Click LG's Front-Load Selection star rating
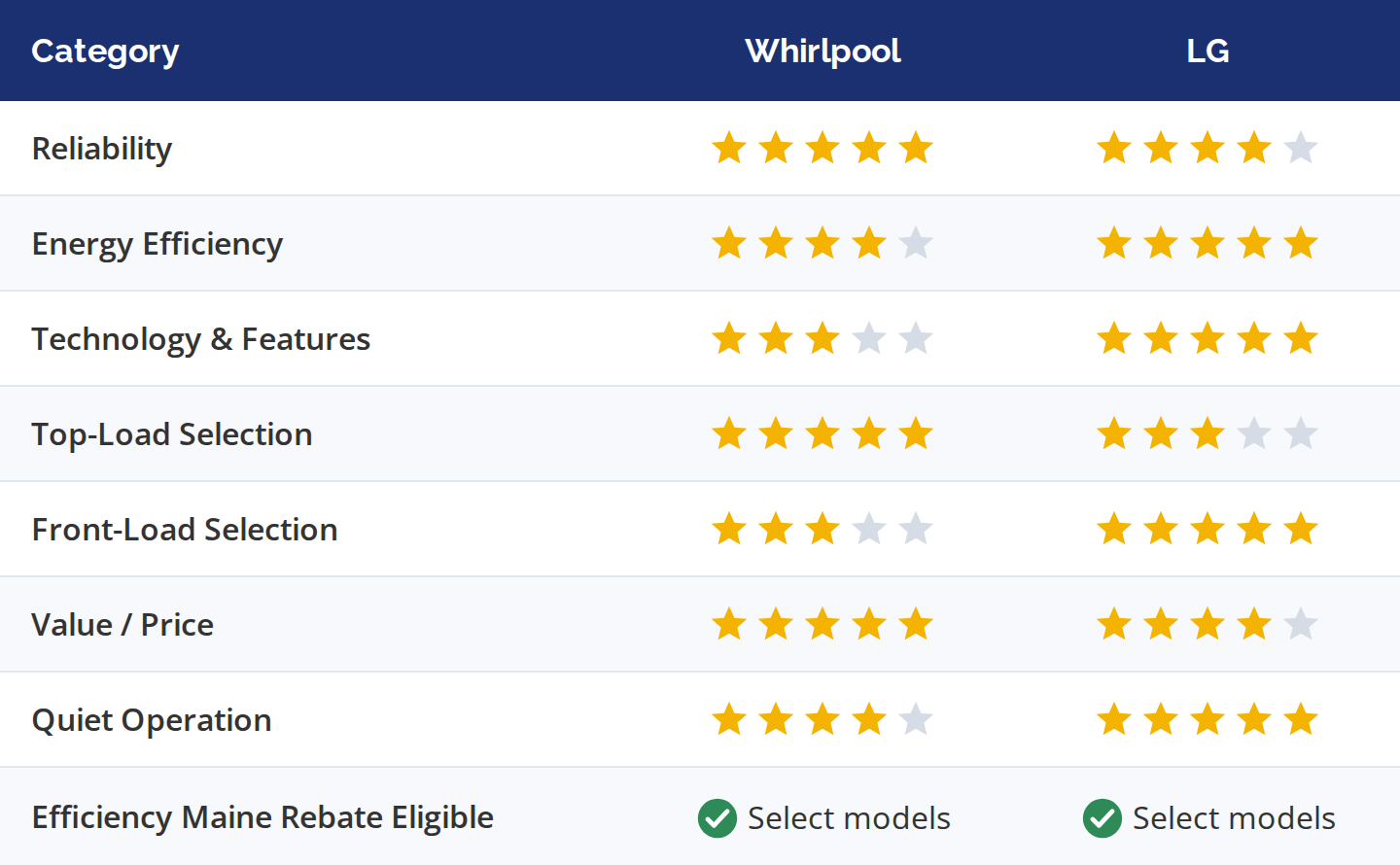1400x865 pixels. (1207, 530)
